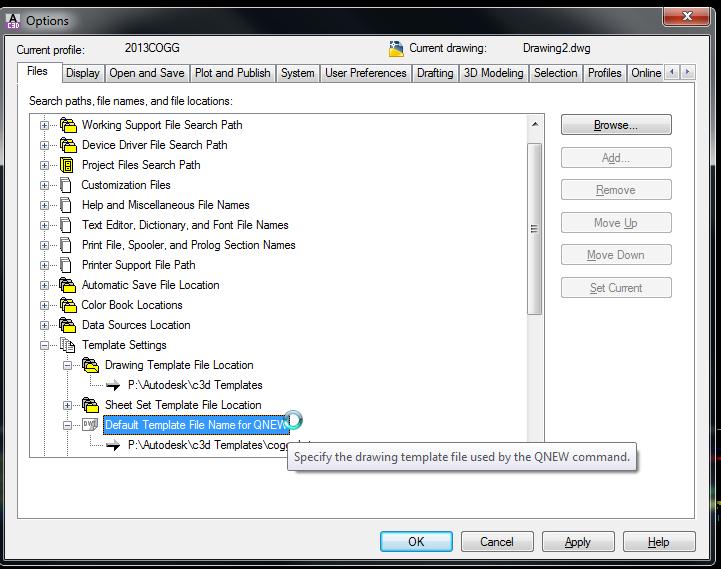Click the Device Driver File Search Path folder icon
Viewport: 721px width, 569px height.
[68, 145]
